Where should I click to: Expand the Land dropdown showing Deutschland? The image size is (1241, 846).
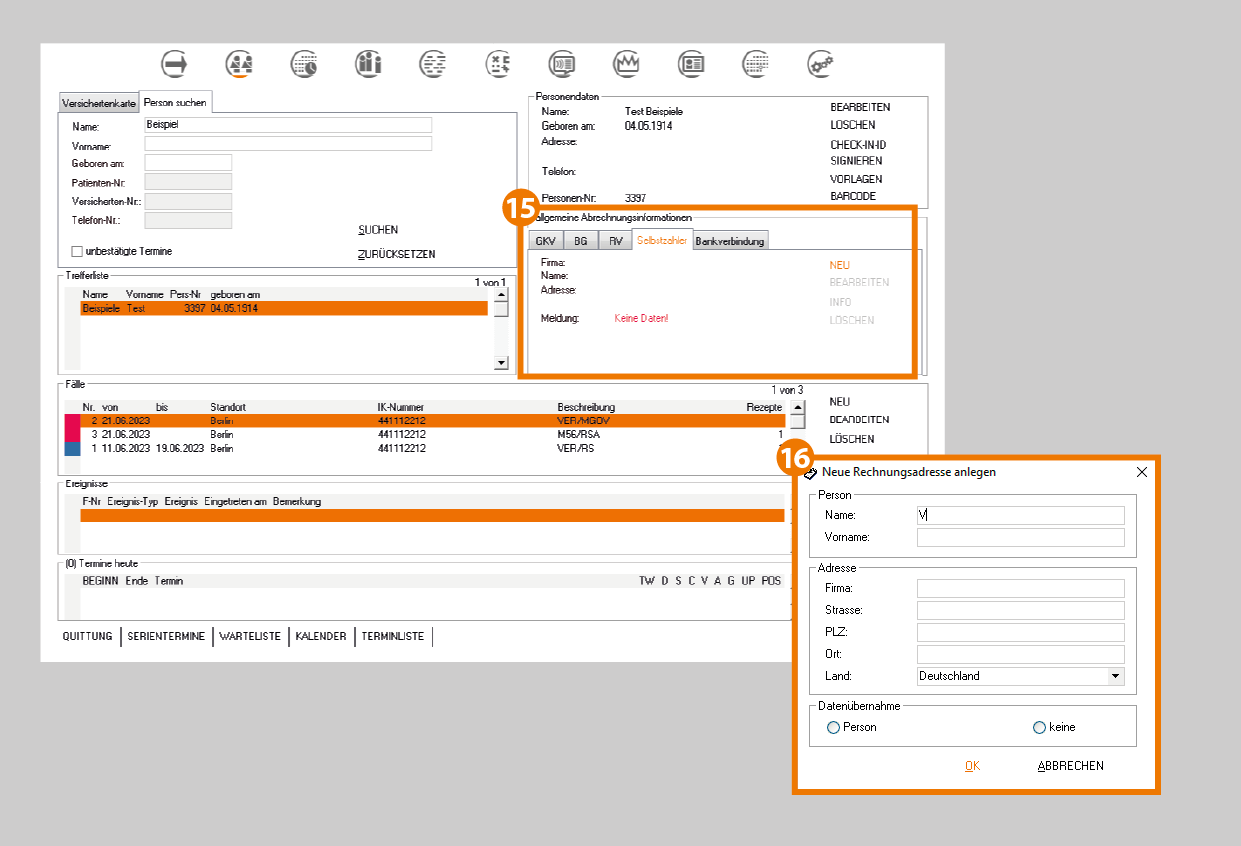[x=1115, y=677]
